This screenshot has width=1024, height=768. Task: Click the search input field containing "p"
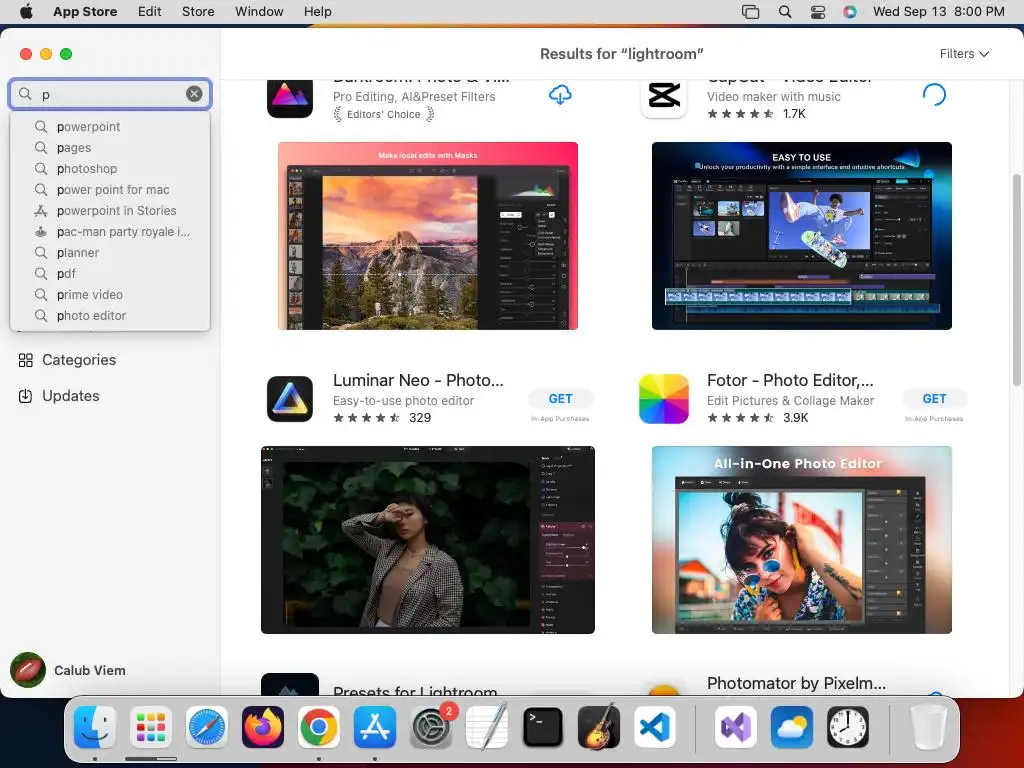(110, 94)
